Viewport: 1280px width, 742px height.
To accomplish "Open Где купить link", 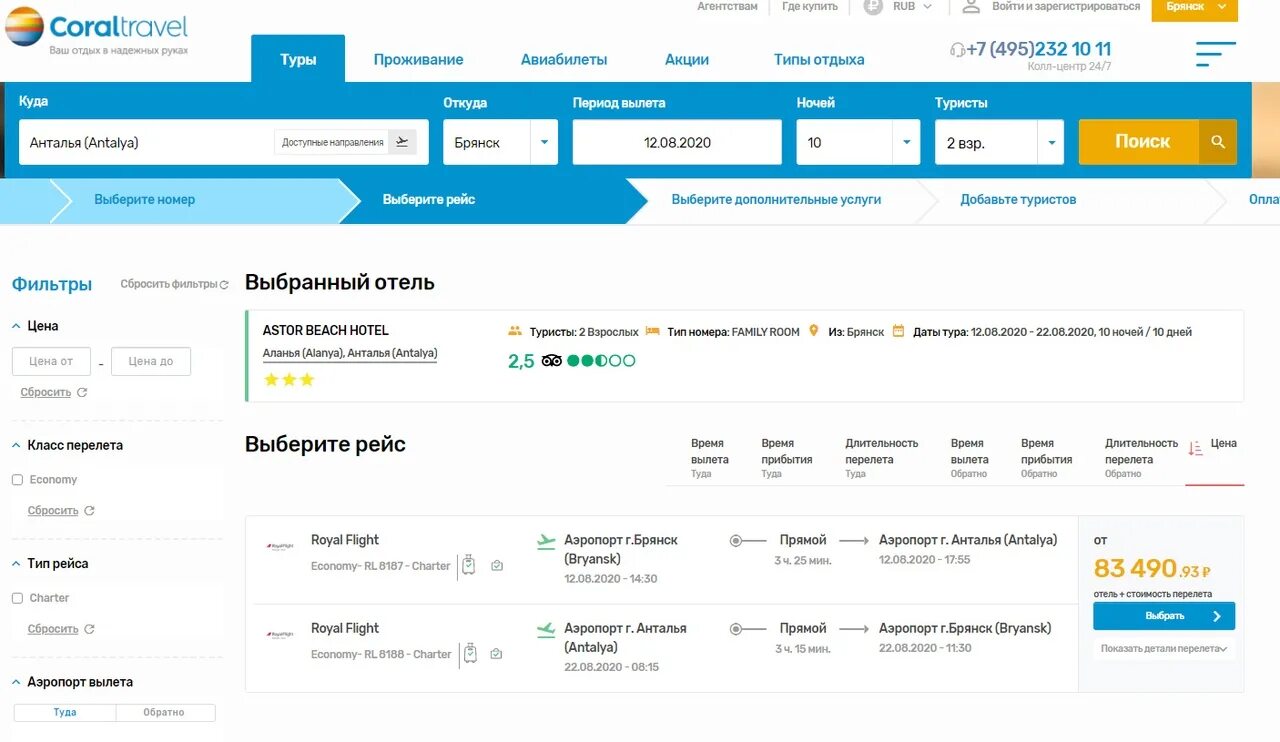I will coord(810,6).
